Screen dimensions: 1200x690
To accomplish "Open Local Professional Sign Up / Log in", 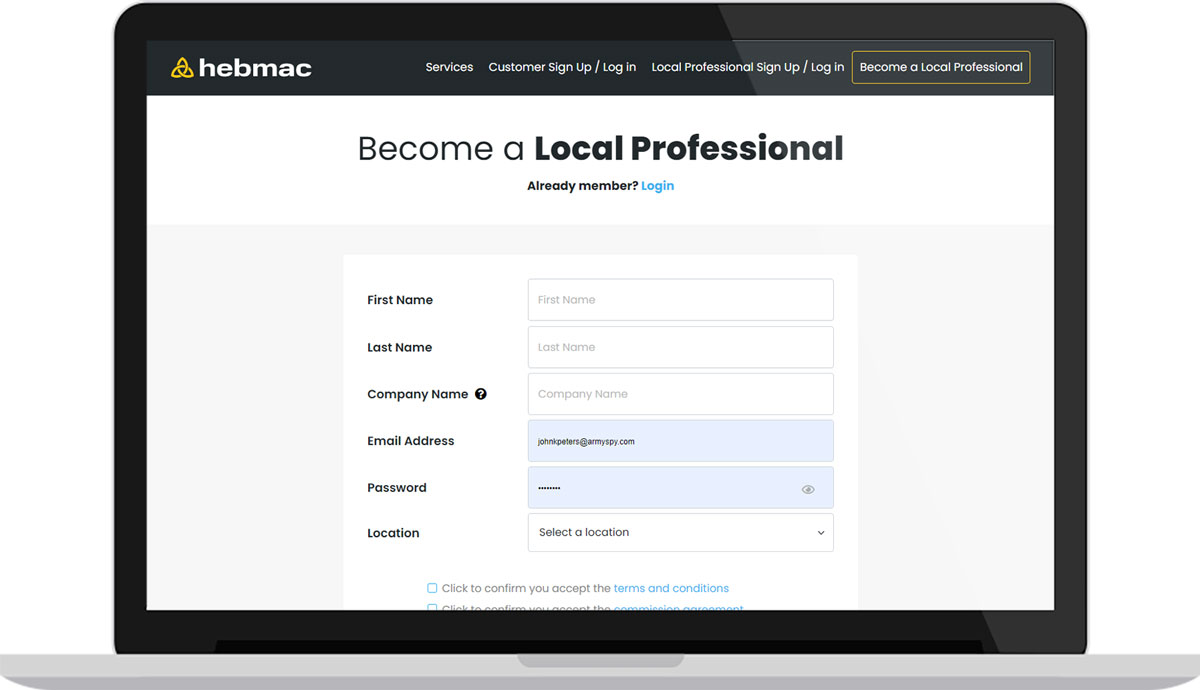I will pyautogui.click(x=747, y=67).
